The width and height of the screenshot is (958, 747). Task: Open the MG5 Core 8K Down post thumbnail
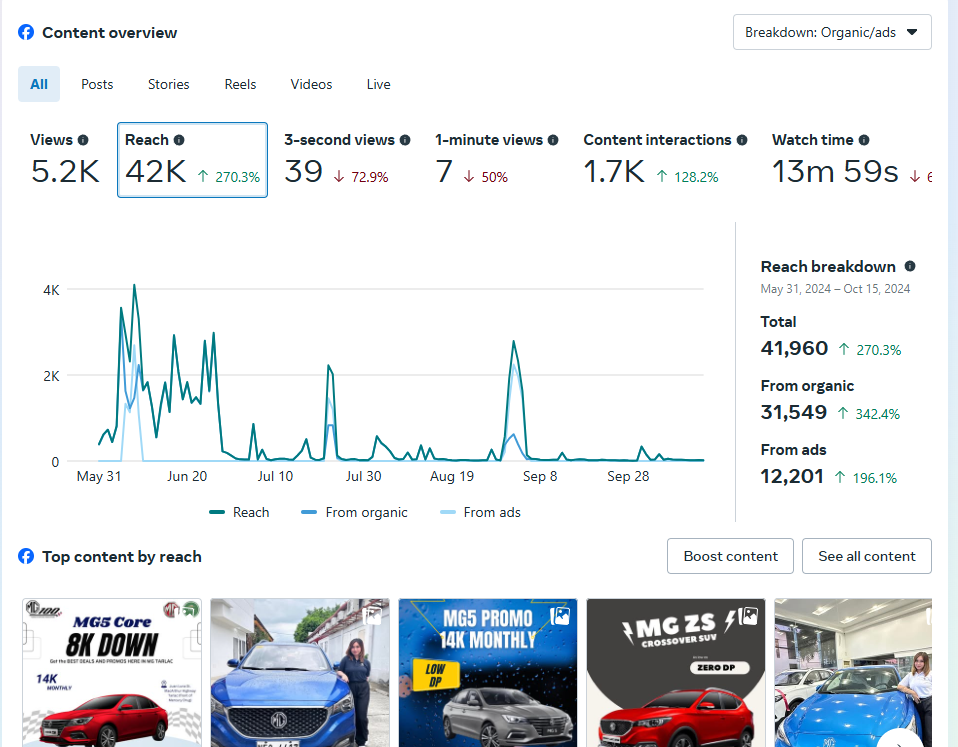[112, 672]
